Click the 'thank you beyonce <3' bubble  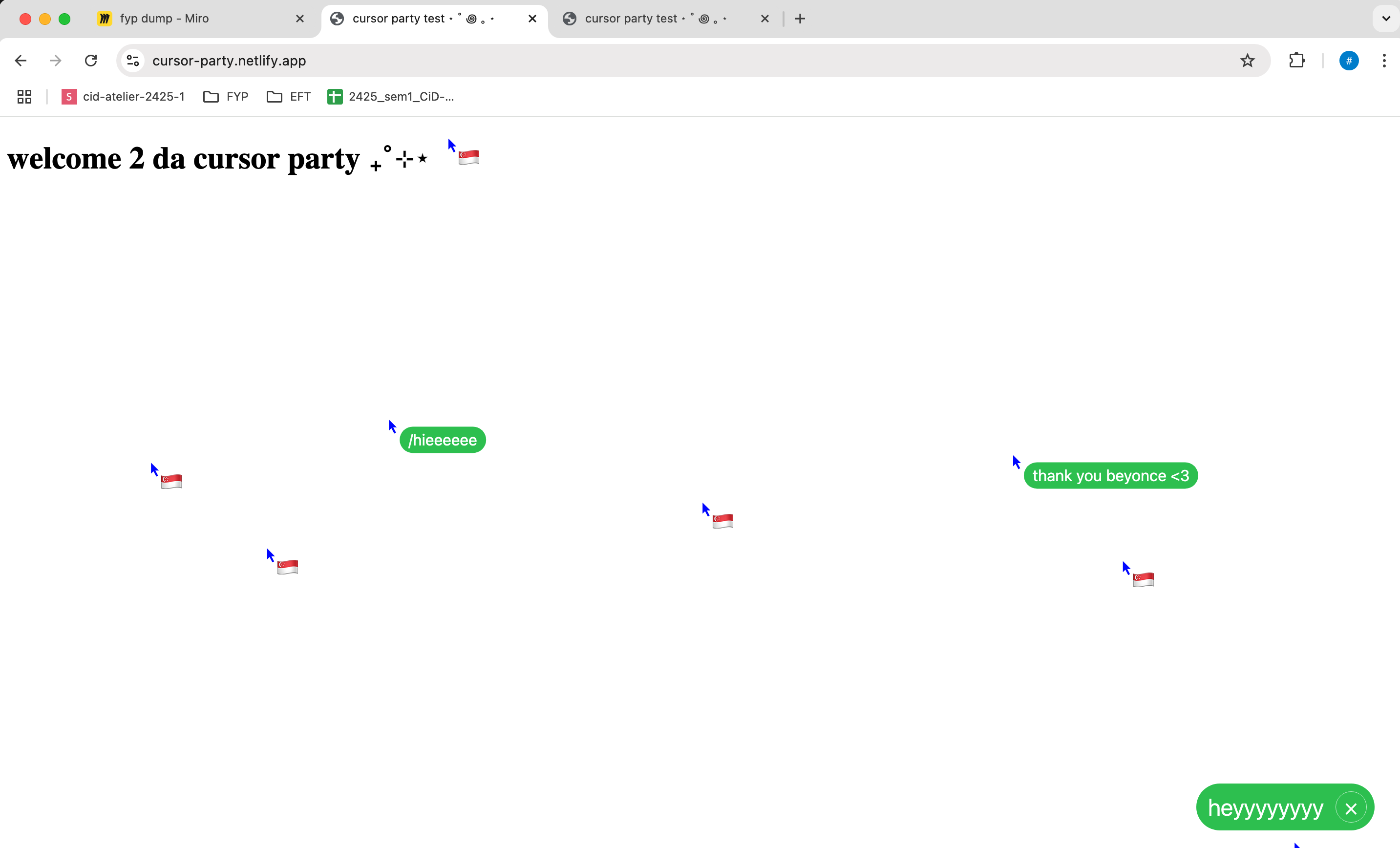(1110, 475)
